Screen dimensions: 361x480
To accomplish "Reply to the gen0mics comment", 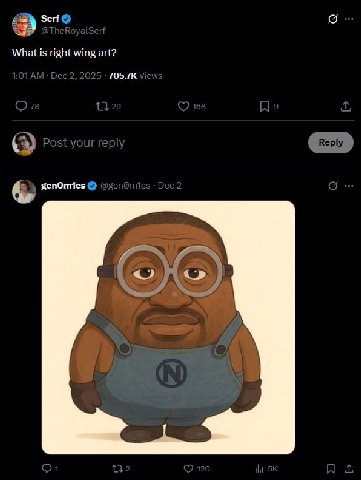I will pyautogui.click(x=47, y=468).
